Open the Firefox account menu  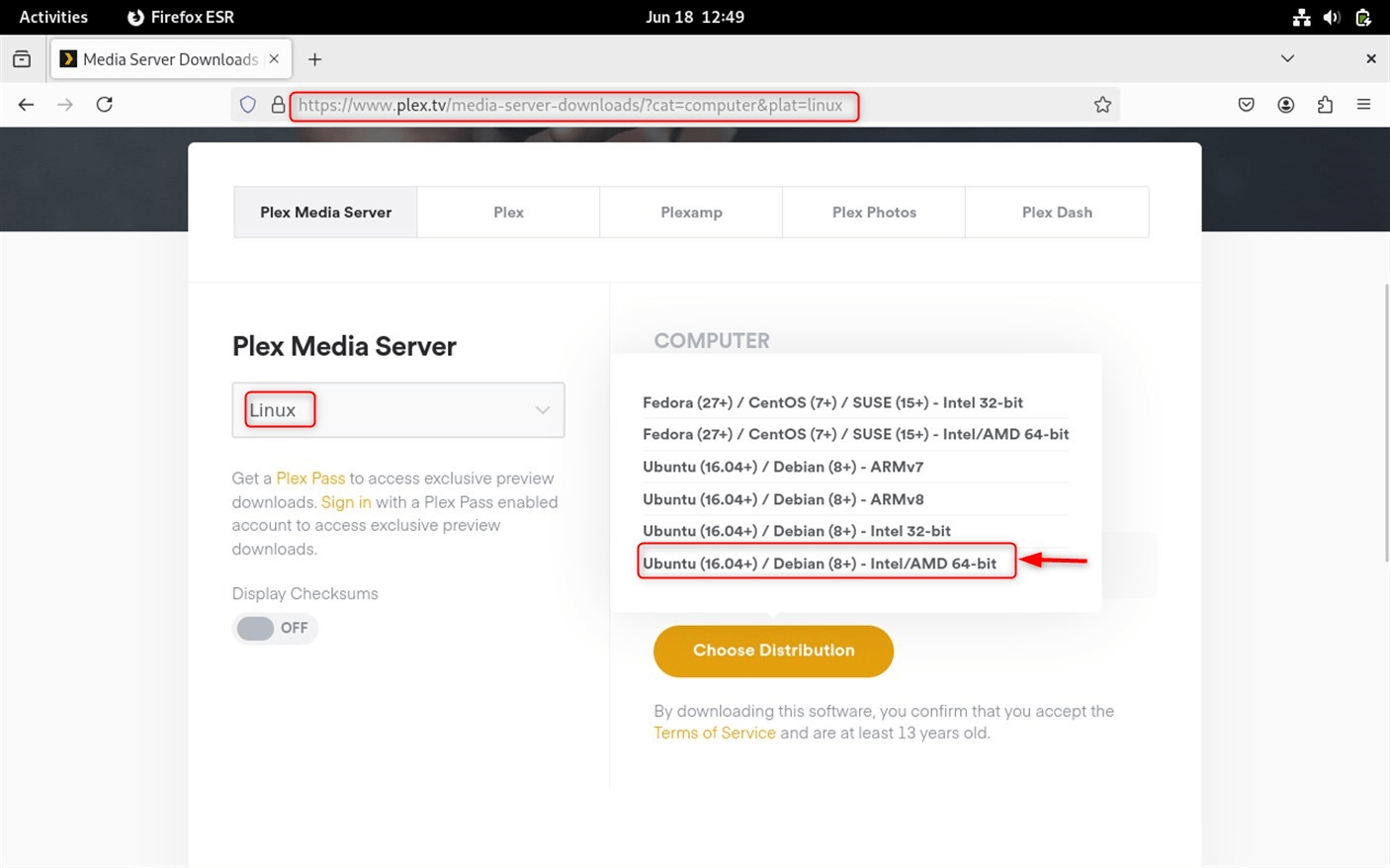pos(1286,105)
